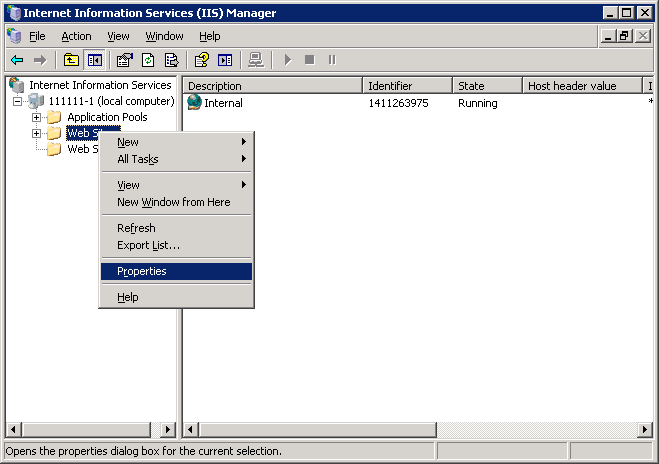659x464 pixels.
Task: Choose Help in the context menu
Action: point(177,297)
